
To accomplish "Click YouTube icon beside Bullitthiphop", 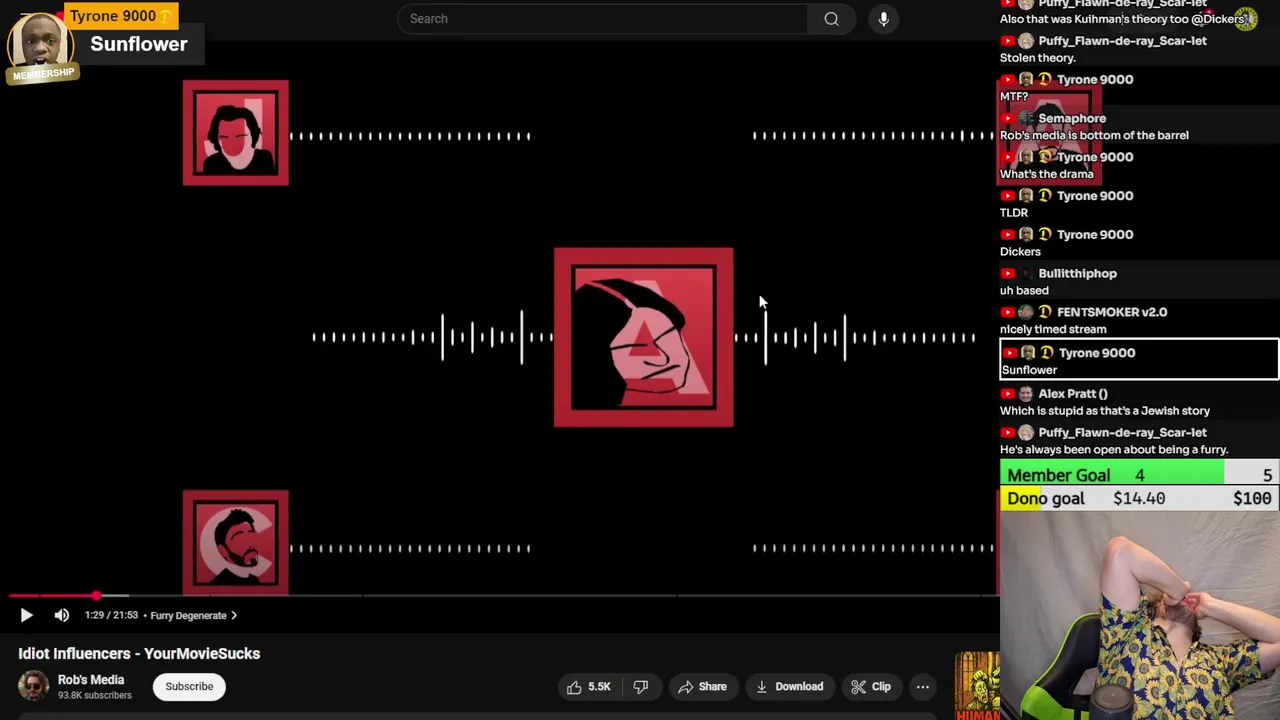I will pyautogui.click(x=1008, y=273).
